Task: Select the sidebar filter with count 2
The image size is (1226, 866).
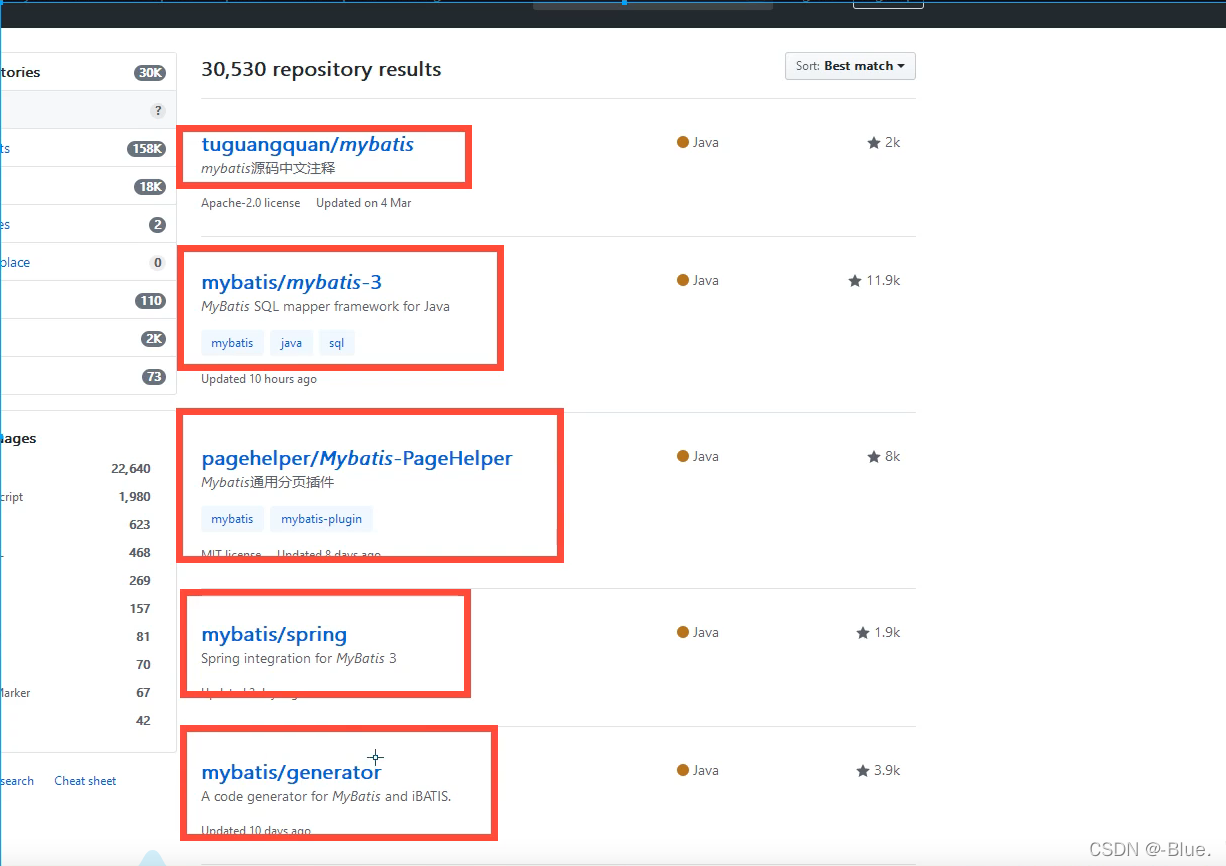Action: tap(88, 224)
